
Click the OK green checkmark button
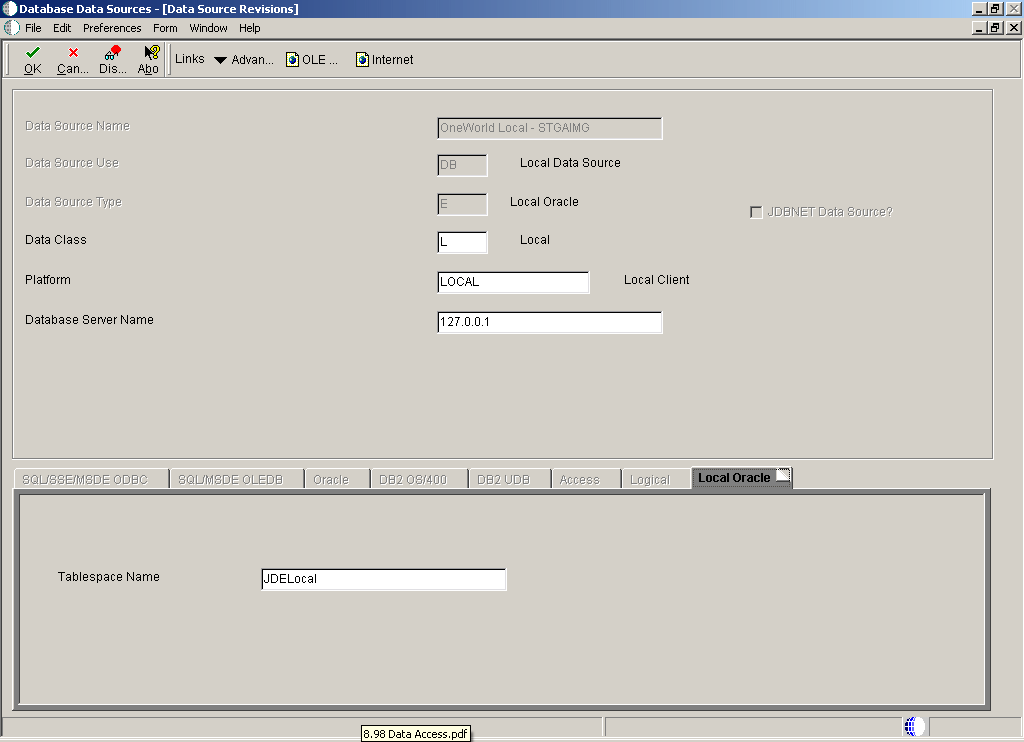tap(33, 59)
